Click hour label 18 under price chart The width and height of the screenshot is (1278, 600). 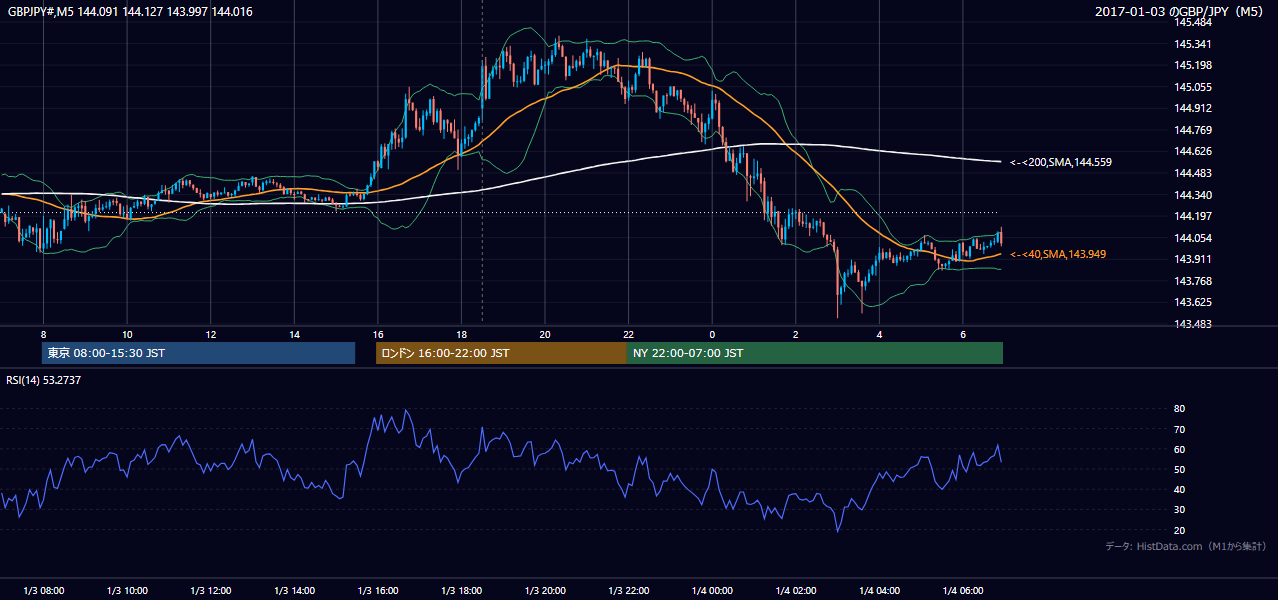[461, 334]
